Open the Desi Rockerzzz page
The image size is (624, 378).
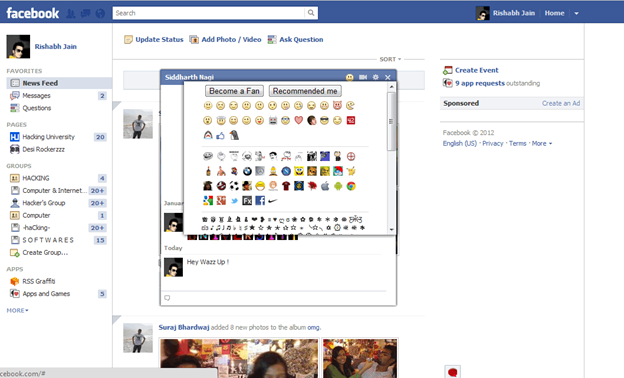pyautogui.click(x=43, y=149)
